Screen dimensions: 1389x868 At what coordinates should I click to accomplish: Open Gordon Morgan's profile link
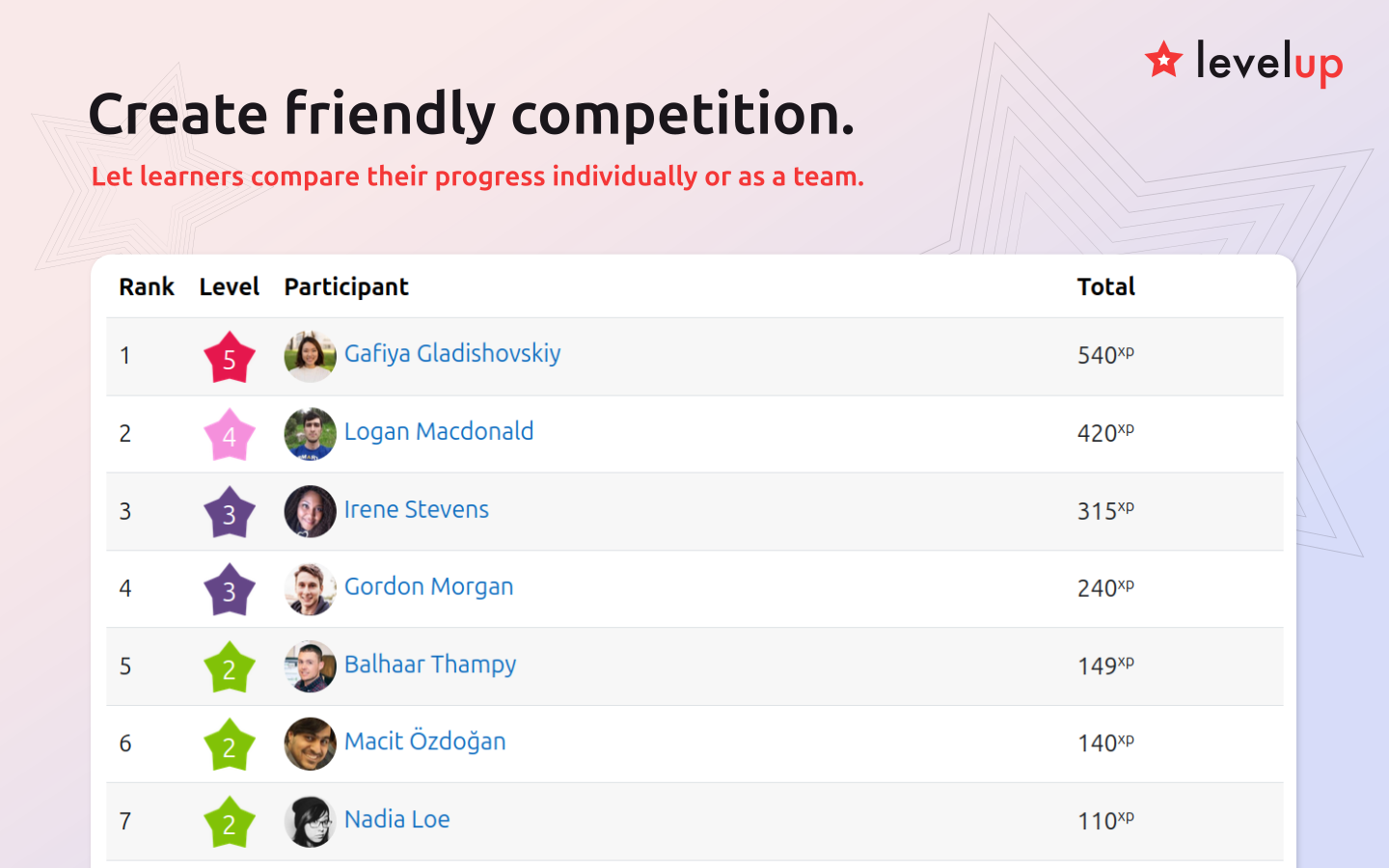click(429, 586)
